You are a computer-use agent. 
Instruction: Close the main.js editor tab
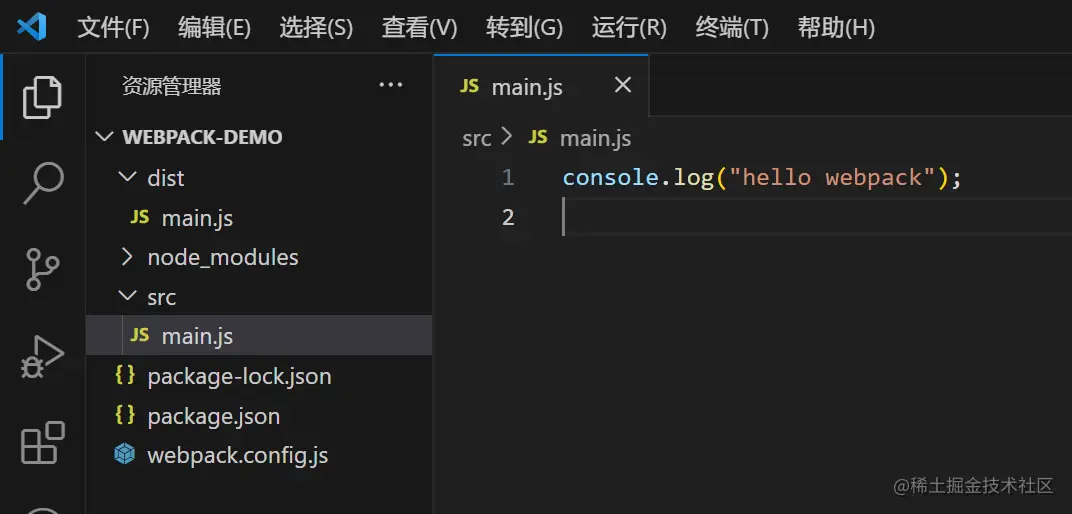[622, 85]
